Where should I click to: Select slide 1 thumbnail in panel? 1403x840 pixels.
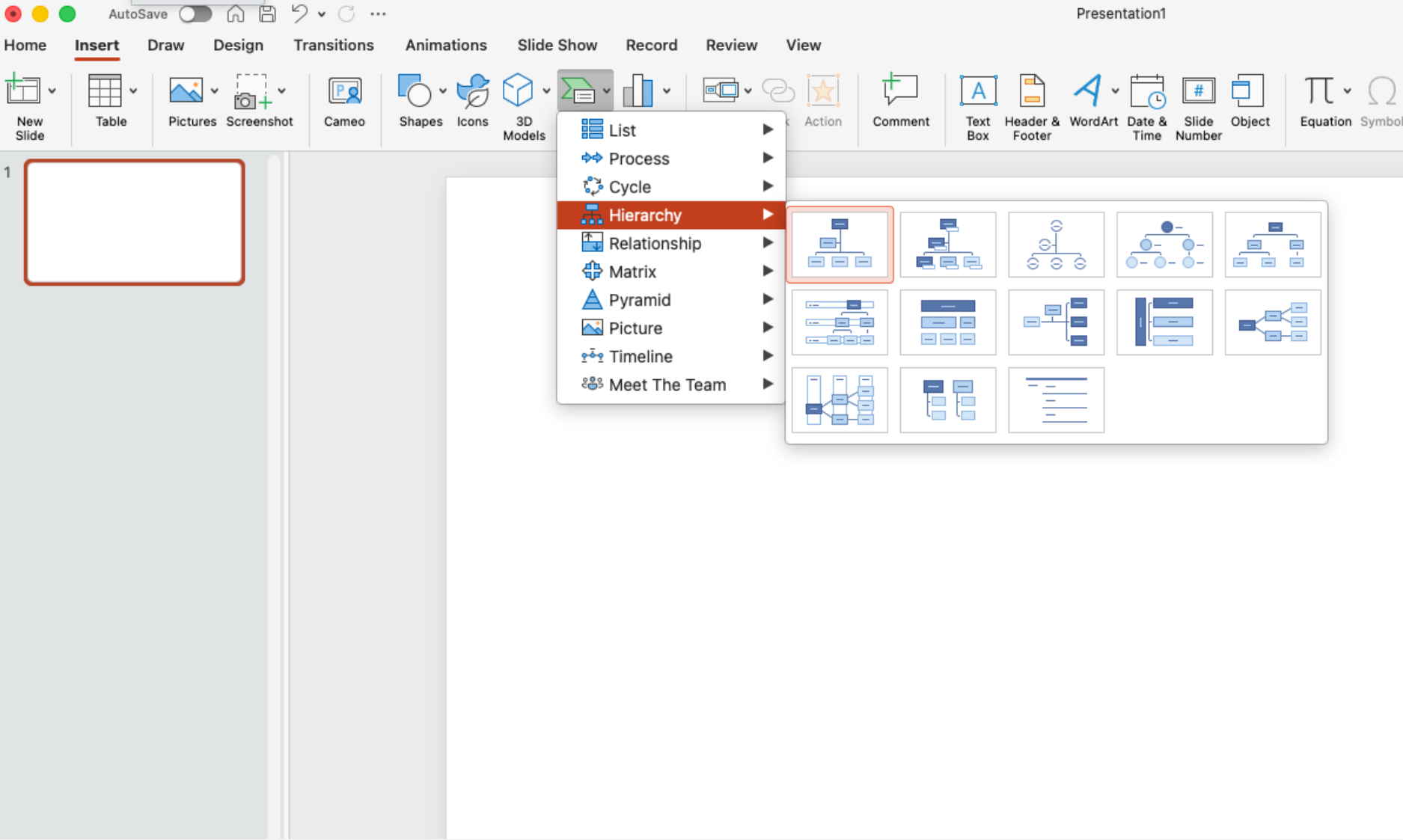(135, 222)
